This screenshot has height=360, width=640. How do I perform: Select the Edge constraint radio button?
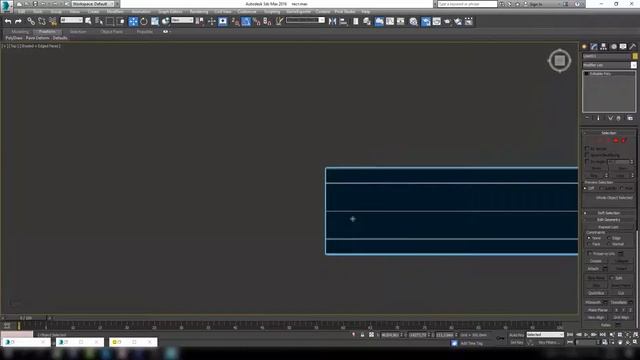tap(610, 238)
